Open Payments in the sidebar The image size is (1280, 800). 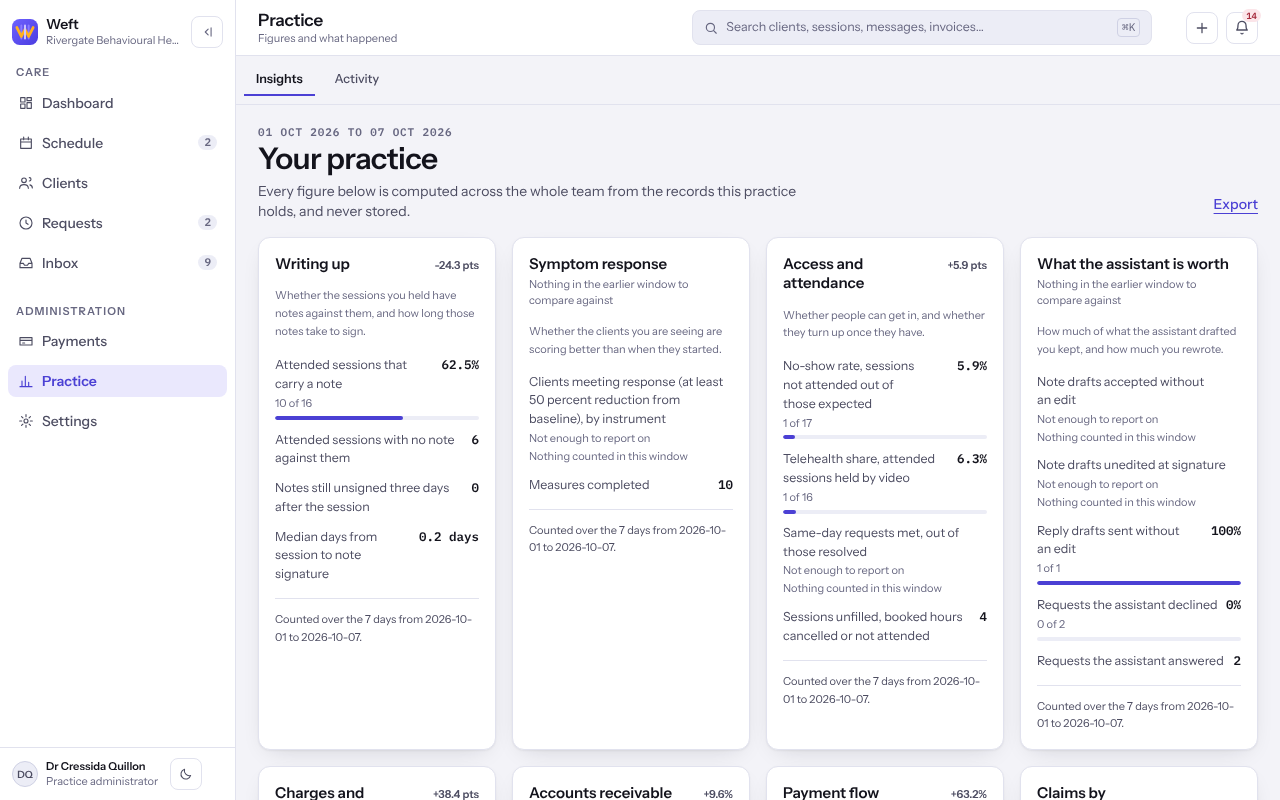pyautogui.click(x=118, y=341)
